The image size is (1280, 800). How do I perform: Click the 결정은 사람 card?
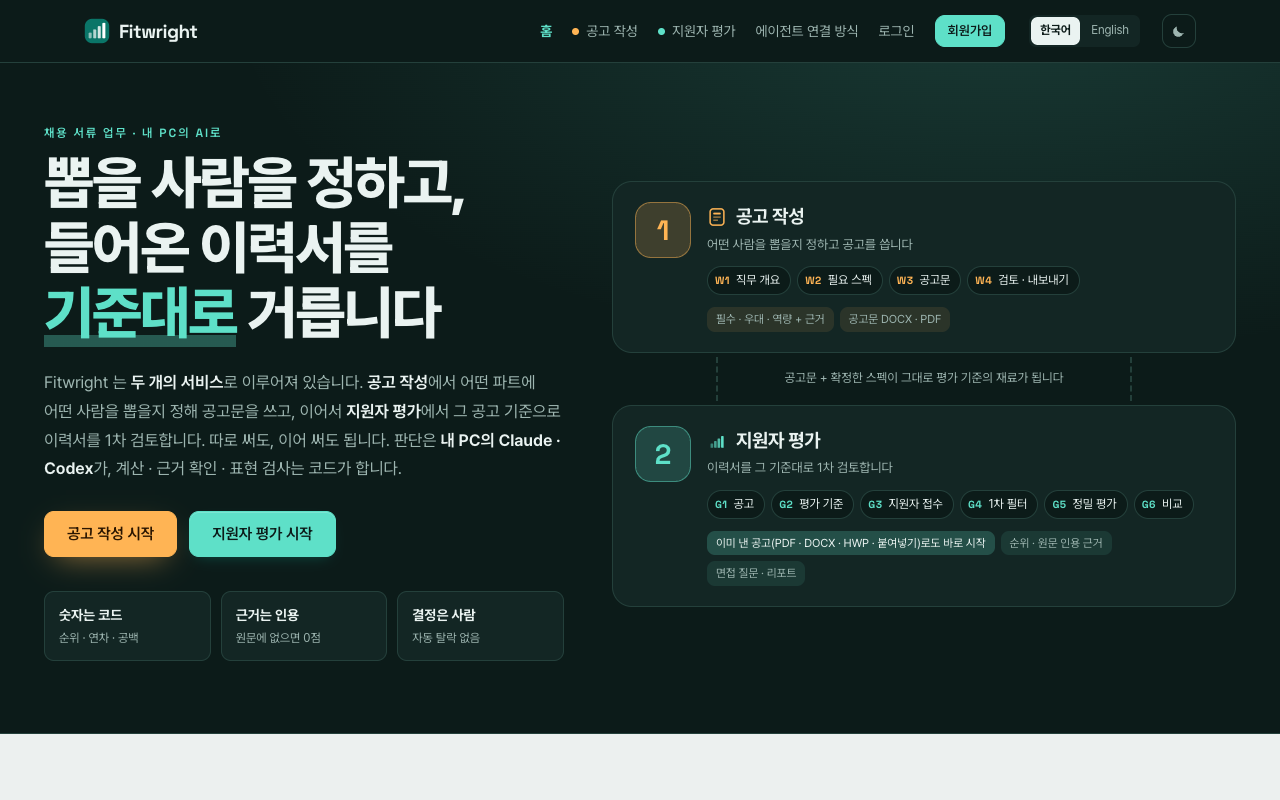coord(480,626)
